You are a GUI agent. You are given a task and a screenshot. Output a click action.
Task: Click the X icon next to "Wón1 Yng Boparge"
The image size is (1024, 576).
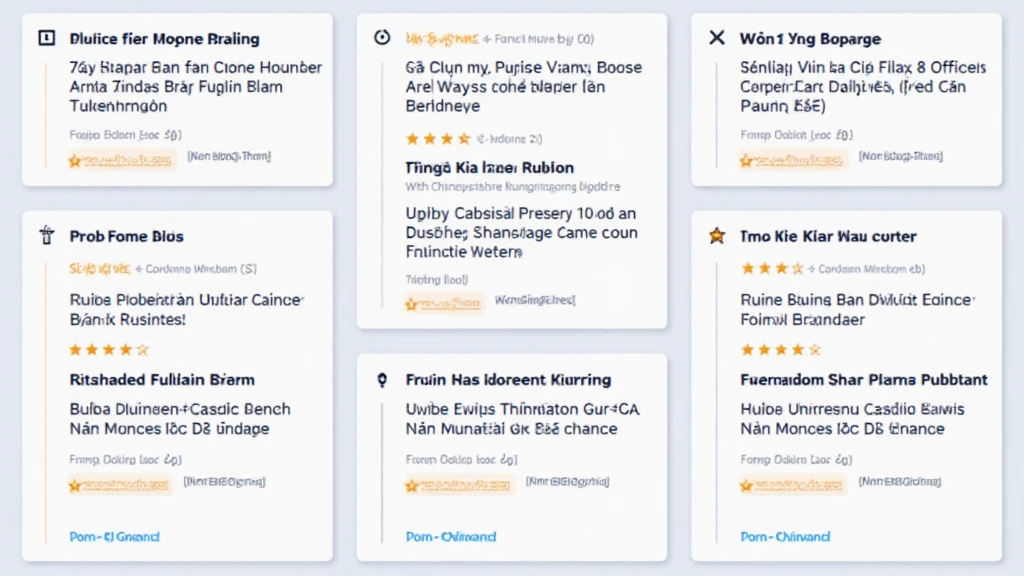(x=716, y=39)
